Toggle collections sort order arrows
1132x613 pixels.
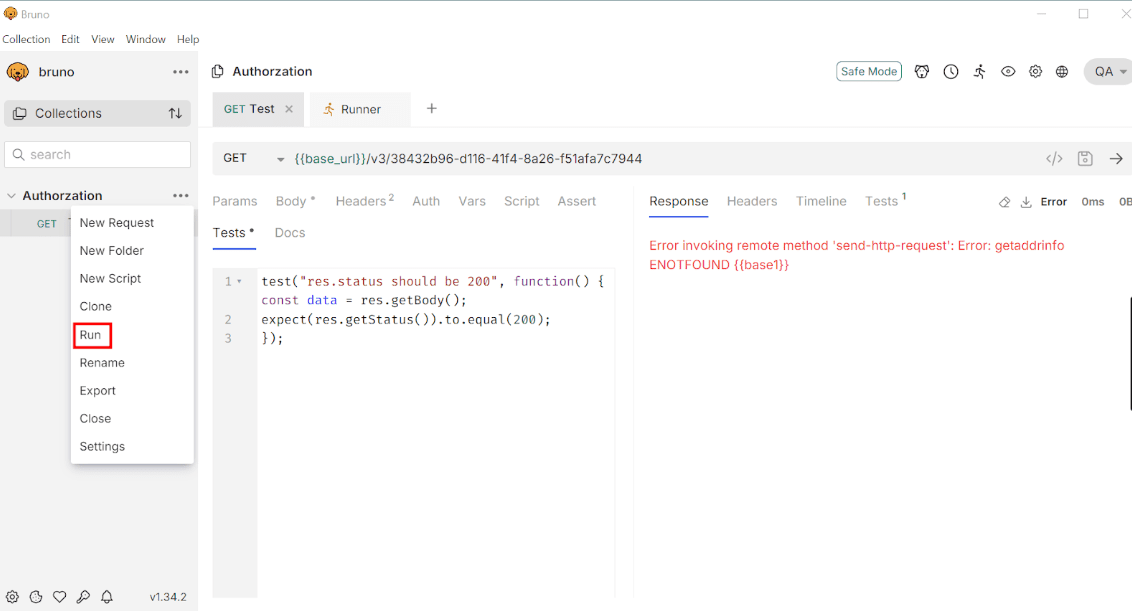coord(175,114)
